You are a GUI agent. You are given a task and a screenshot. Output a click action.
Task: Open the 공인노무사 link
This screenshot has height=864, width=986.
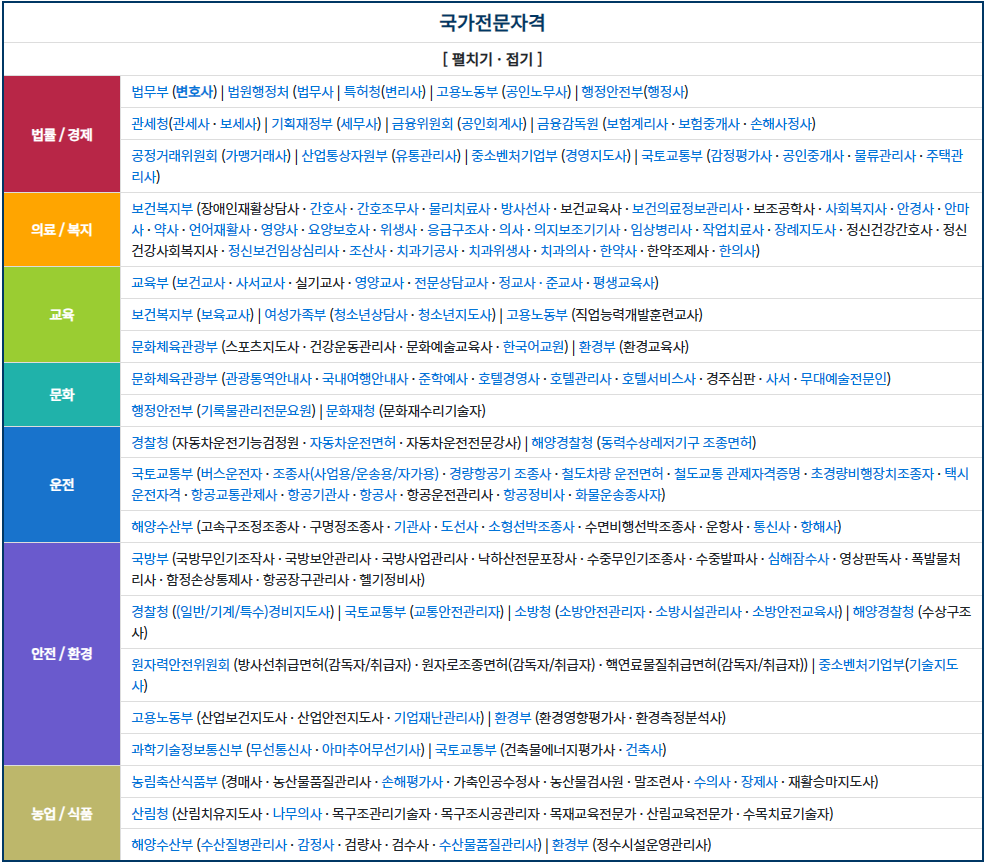tap(538, 92)
